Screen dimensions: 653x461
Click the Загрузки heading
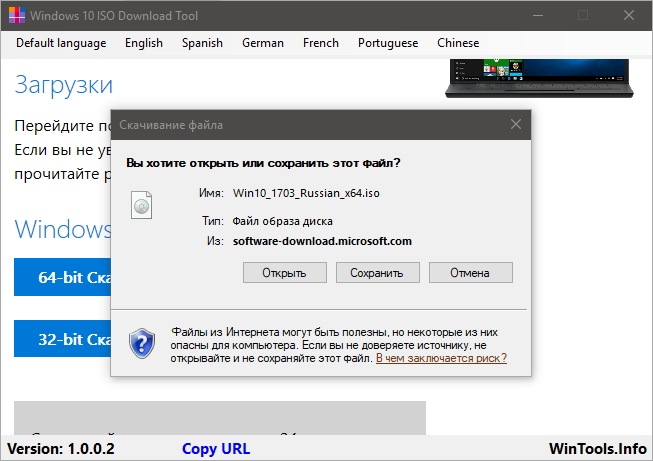pos(64,85)
